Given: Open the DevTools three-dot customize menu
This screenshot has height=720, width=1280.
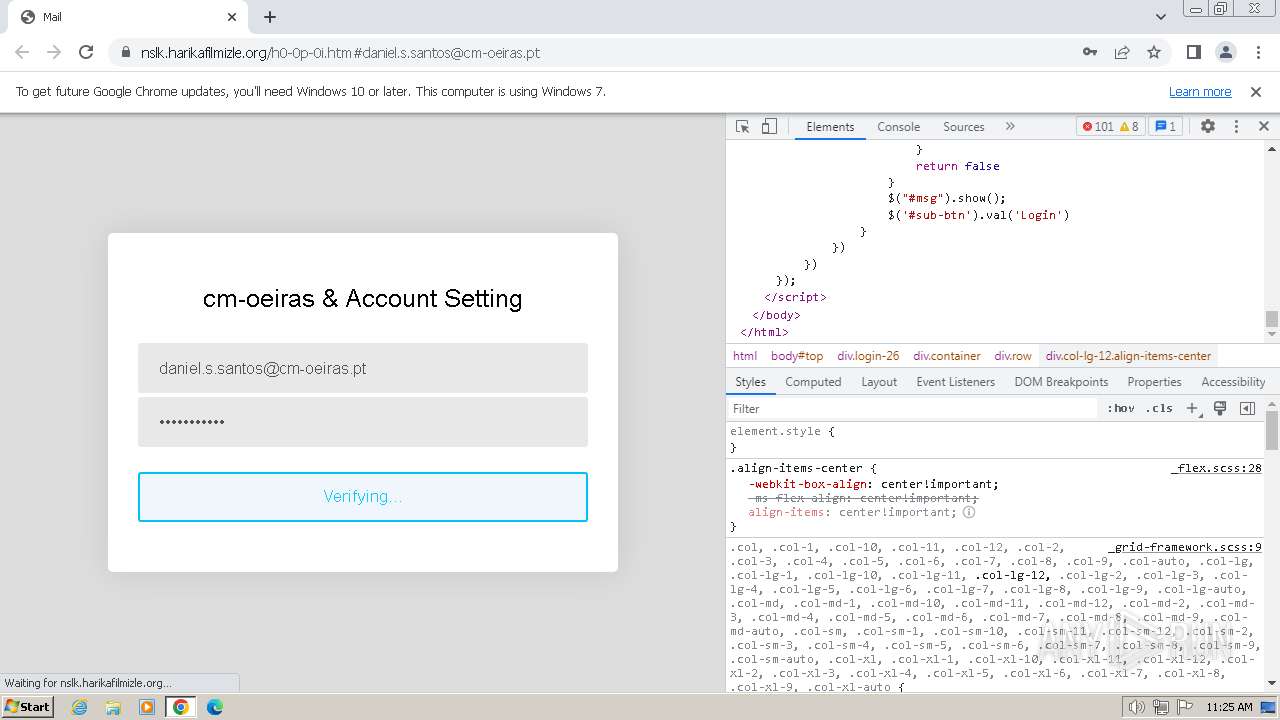Looking at the screenshot, I should tap(1236, 127).
